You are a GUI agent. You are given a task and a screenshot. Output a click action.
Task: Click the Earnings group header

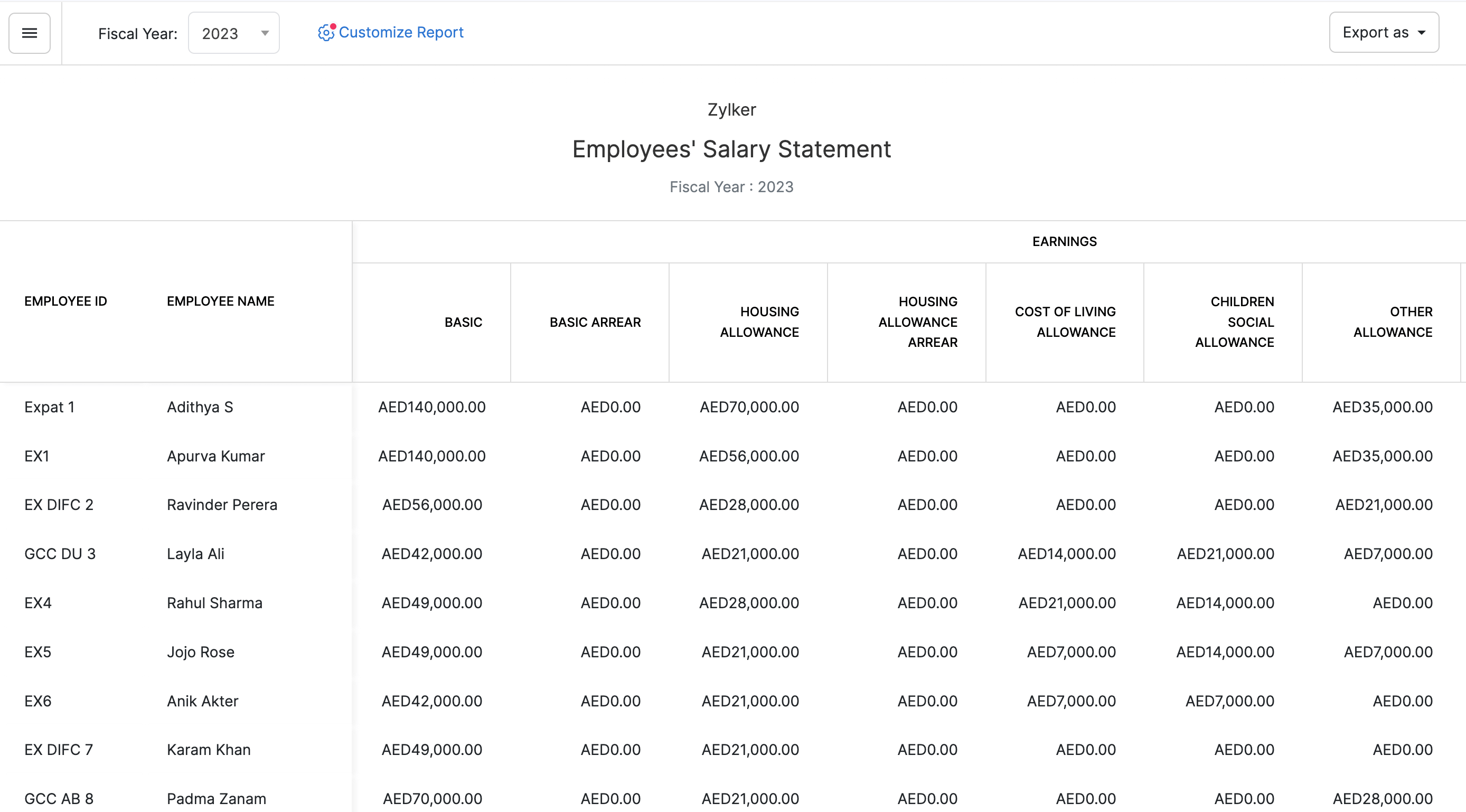coord(1064,241)
